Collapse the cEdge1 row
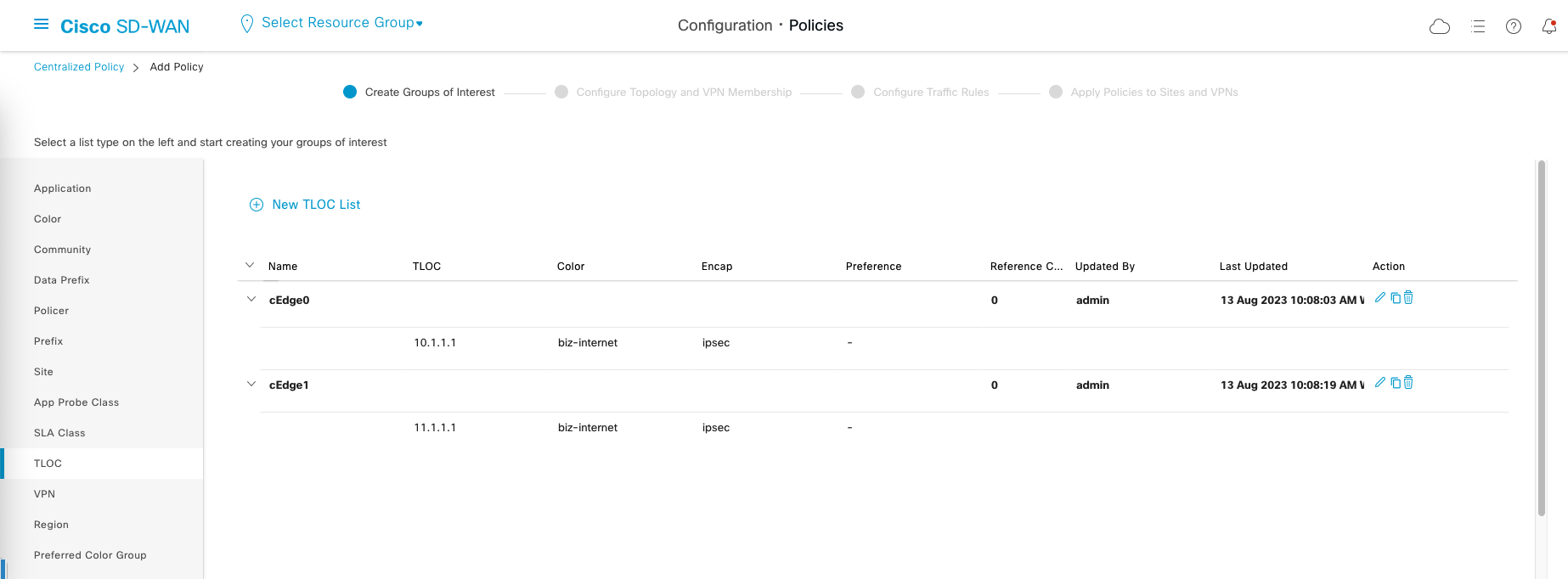The image size is (1568, 579). (x=251, y=384)
